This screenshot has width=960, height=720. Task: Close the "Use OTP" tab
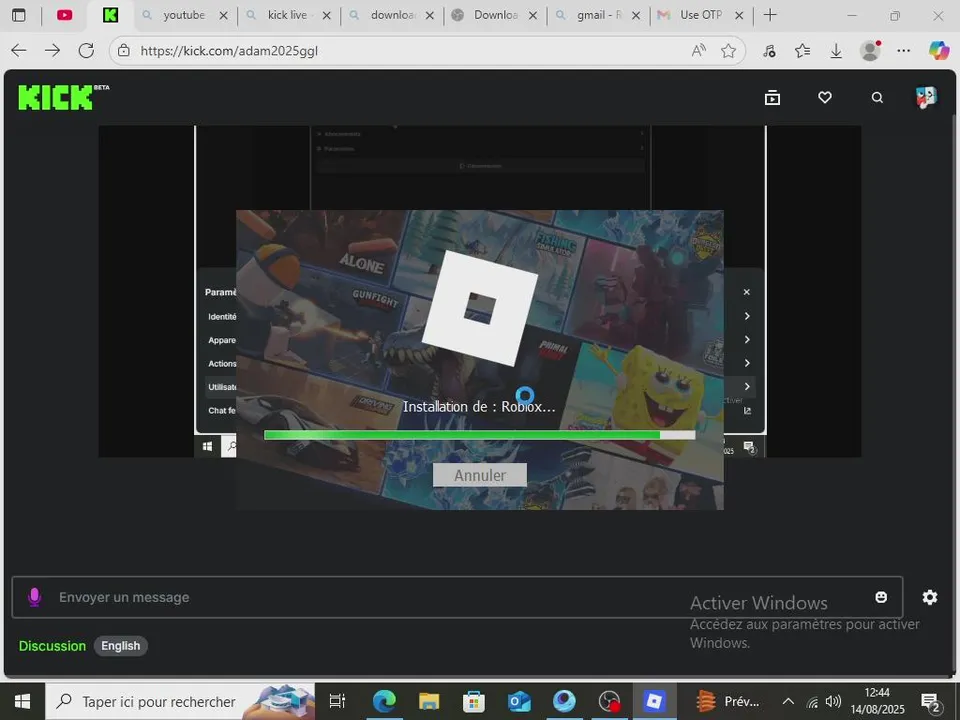click(x=739, y=16)
